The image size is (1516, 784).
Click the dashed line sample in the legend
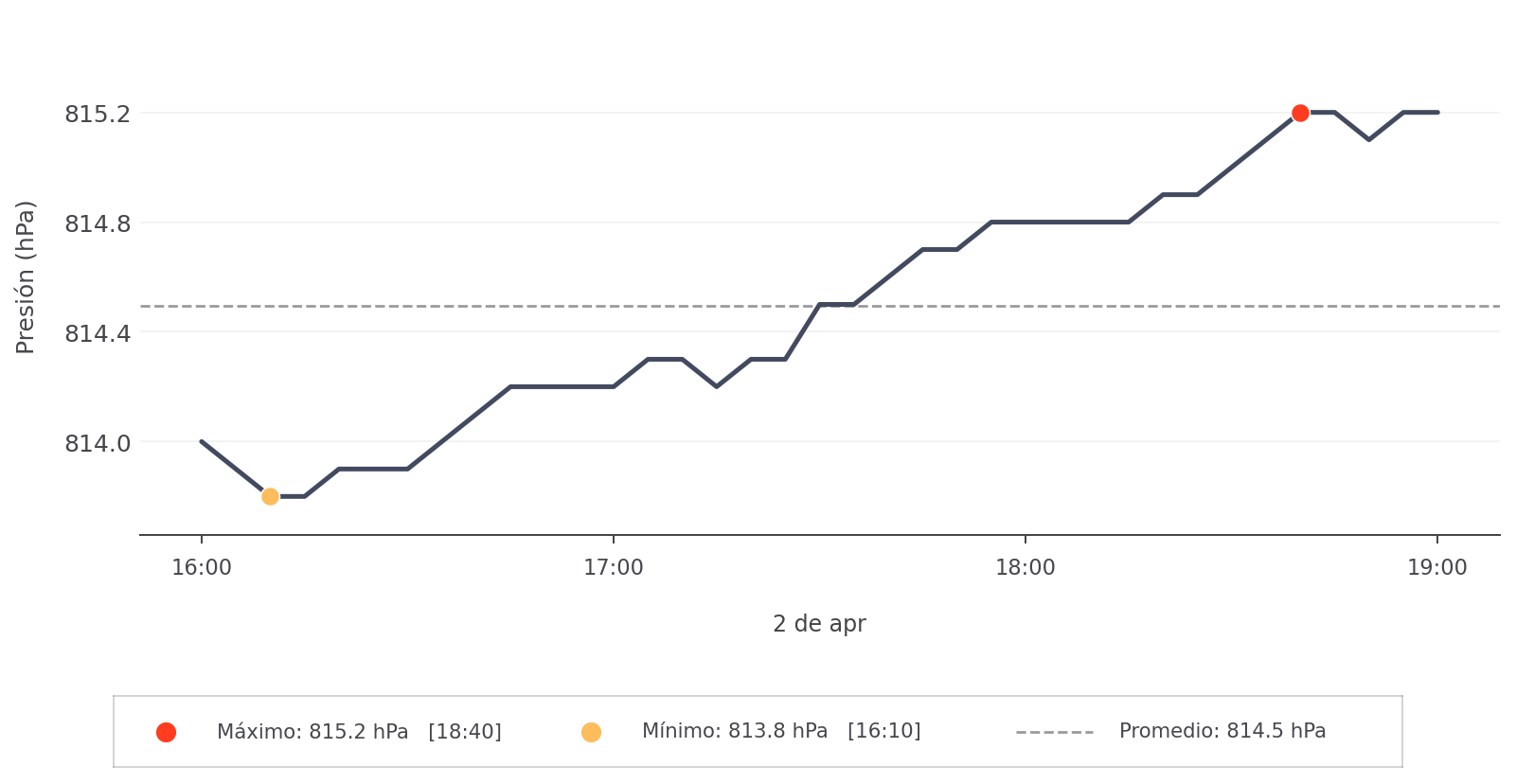[x=1054, y=732]
